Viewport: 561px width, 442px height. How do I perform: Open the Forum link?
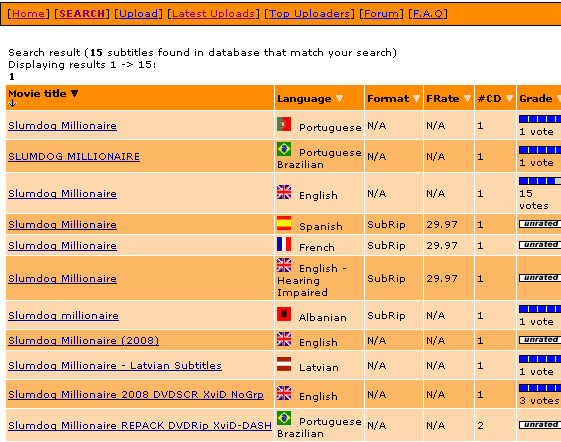(x=381, y=14)
